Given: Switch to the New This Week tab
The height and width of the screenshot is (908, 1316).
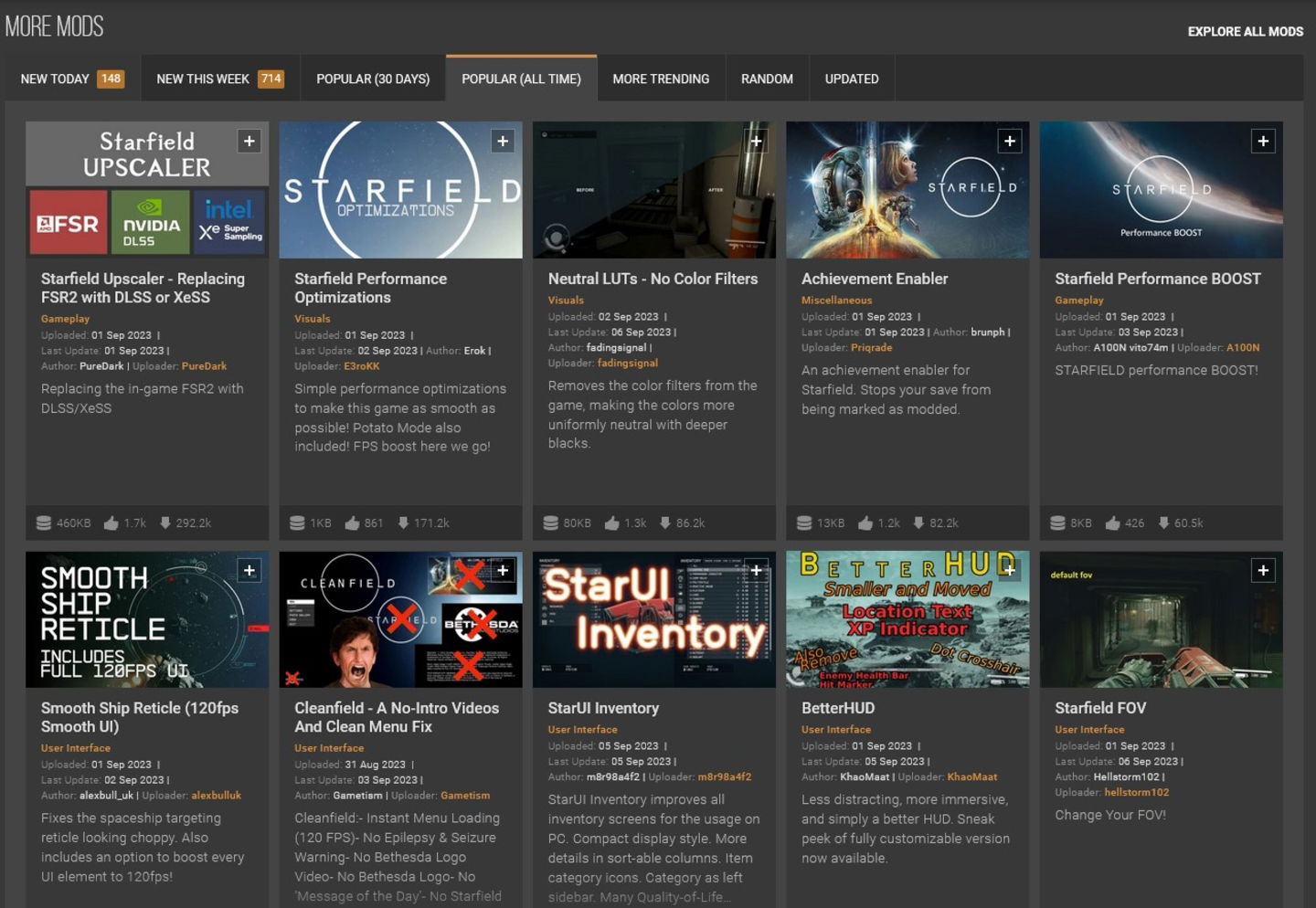Looking at the screenshot, I should pyautogui.click(x=220, y=79).
